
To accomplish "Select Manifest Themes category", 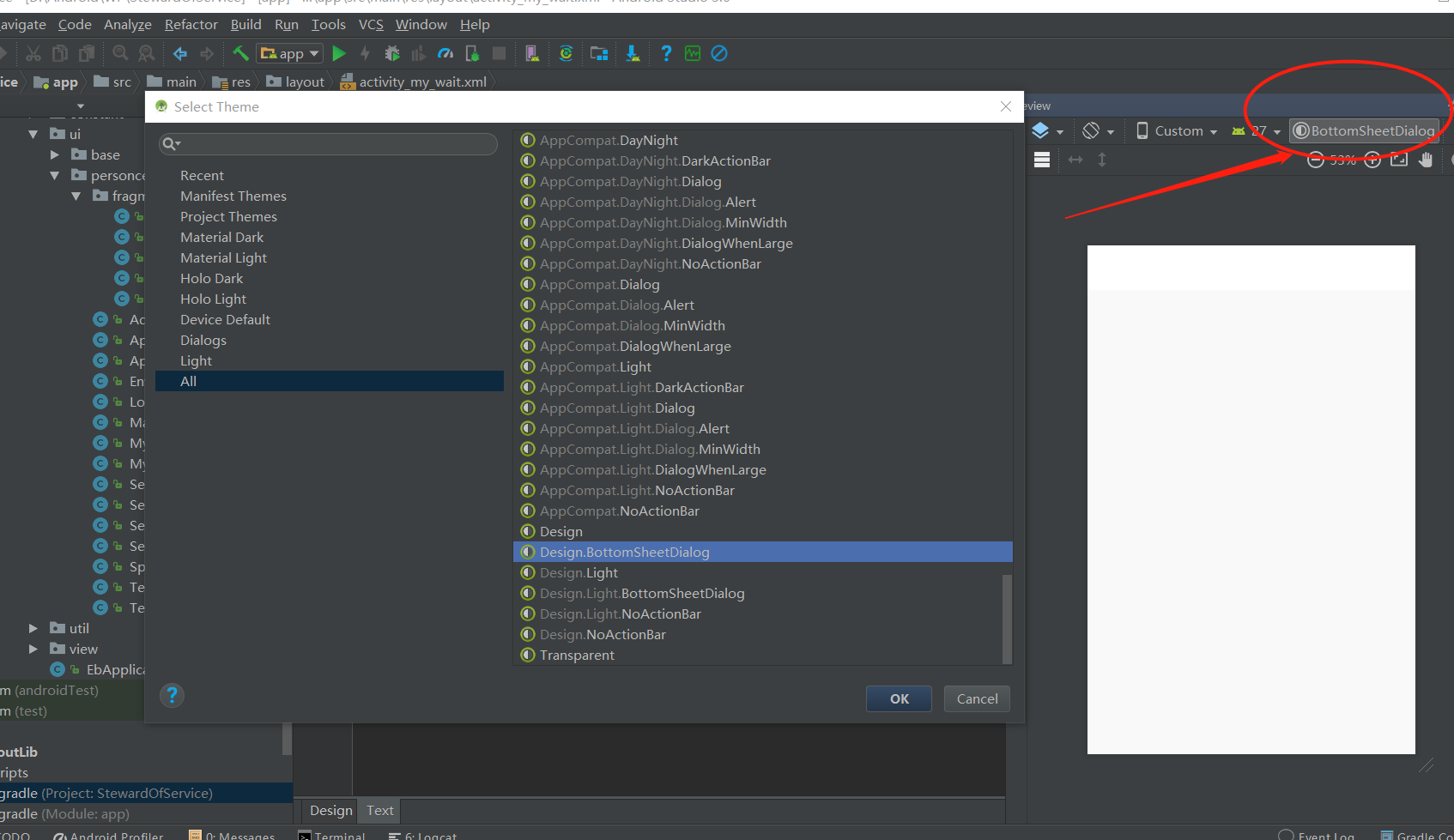I will click(x=233, y=196).
